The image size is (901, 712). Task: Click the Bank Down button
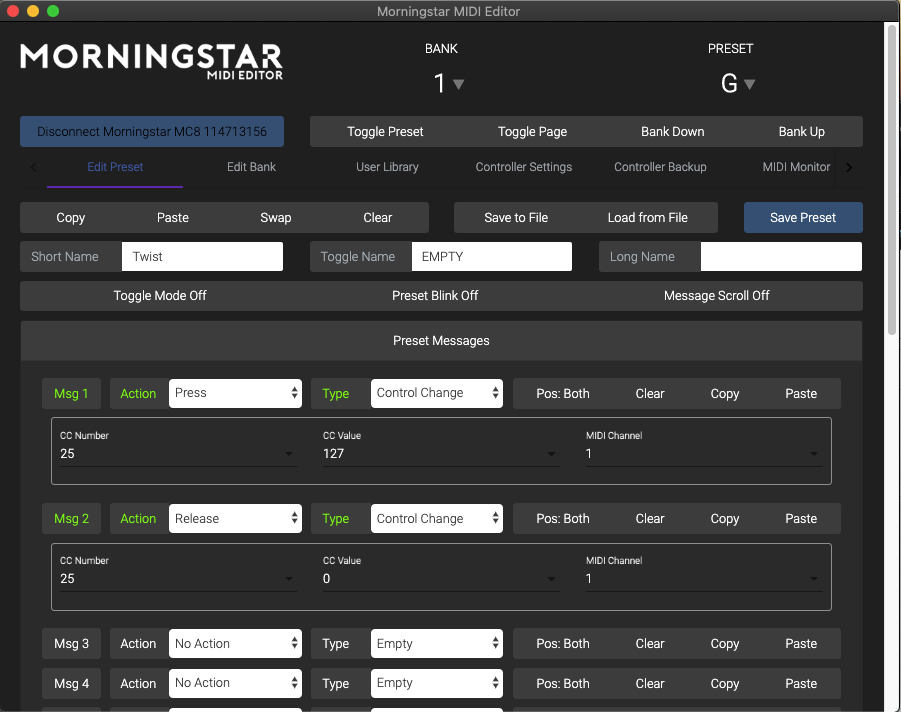pos(672,132)
